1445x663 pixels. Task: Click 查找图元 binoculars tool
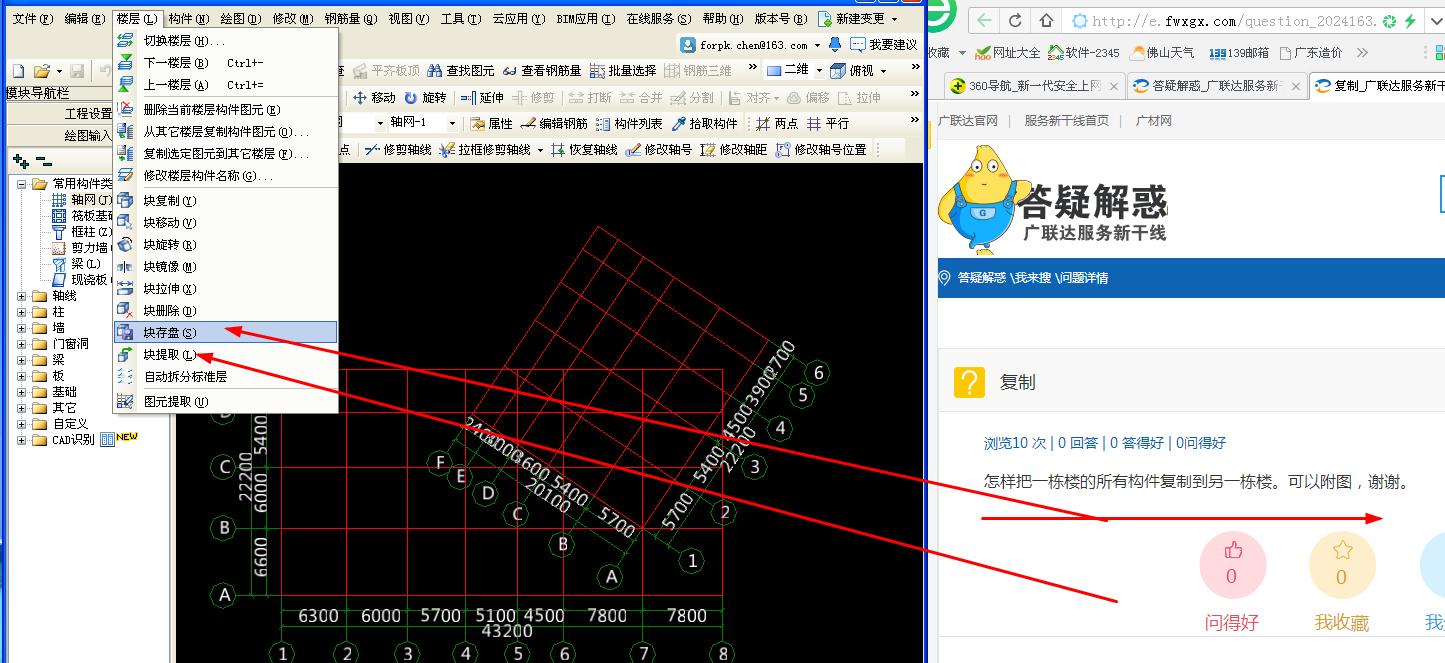[x=461, y=70]
